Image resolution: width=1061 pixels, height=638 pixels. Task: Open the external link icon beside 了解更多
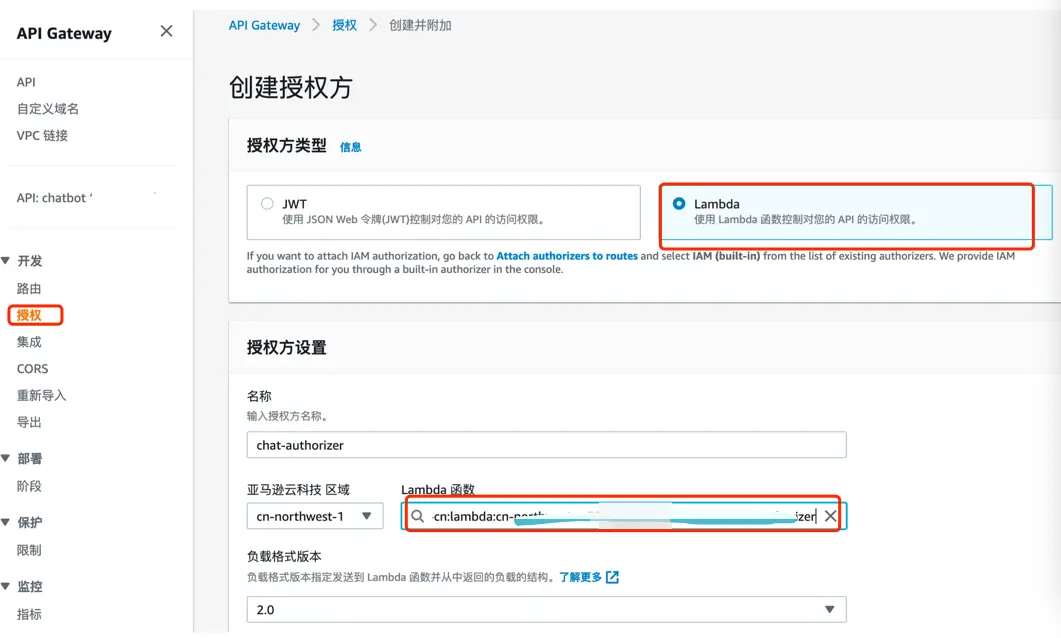tap(613, 577)
